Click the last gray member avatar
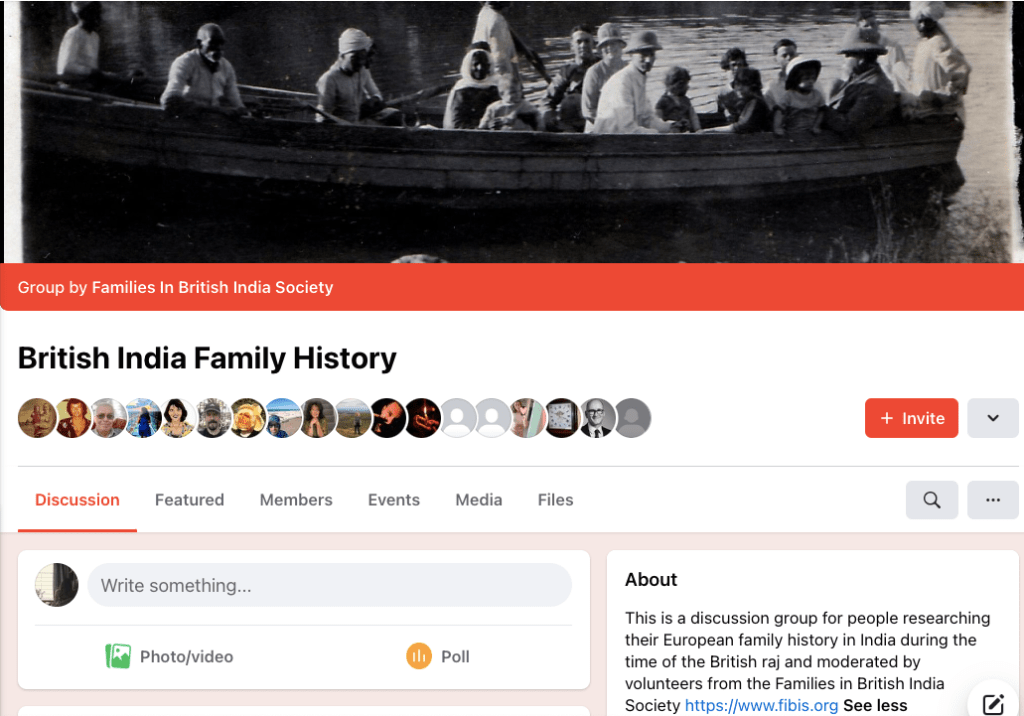This screenshot has height=716, width=1024. coord(632,418)
